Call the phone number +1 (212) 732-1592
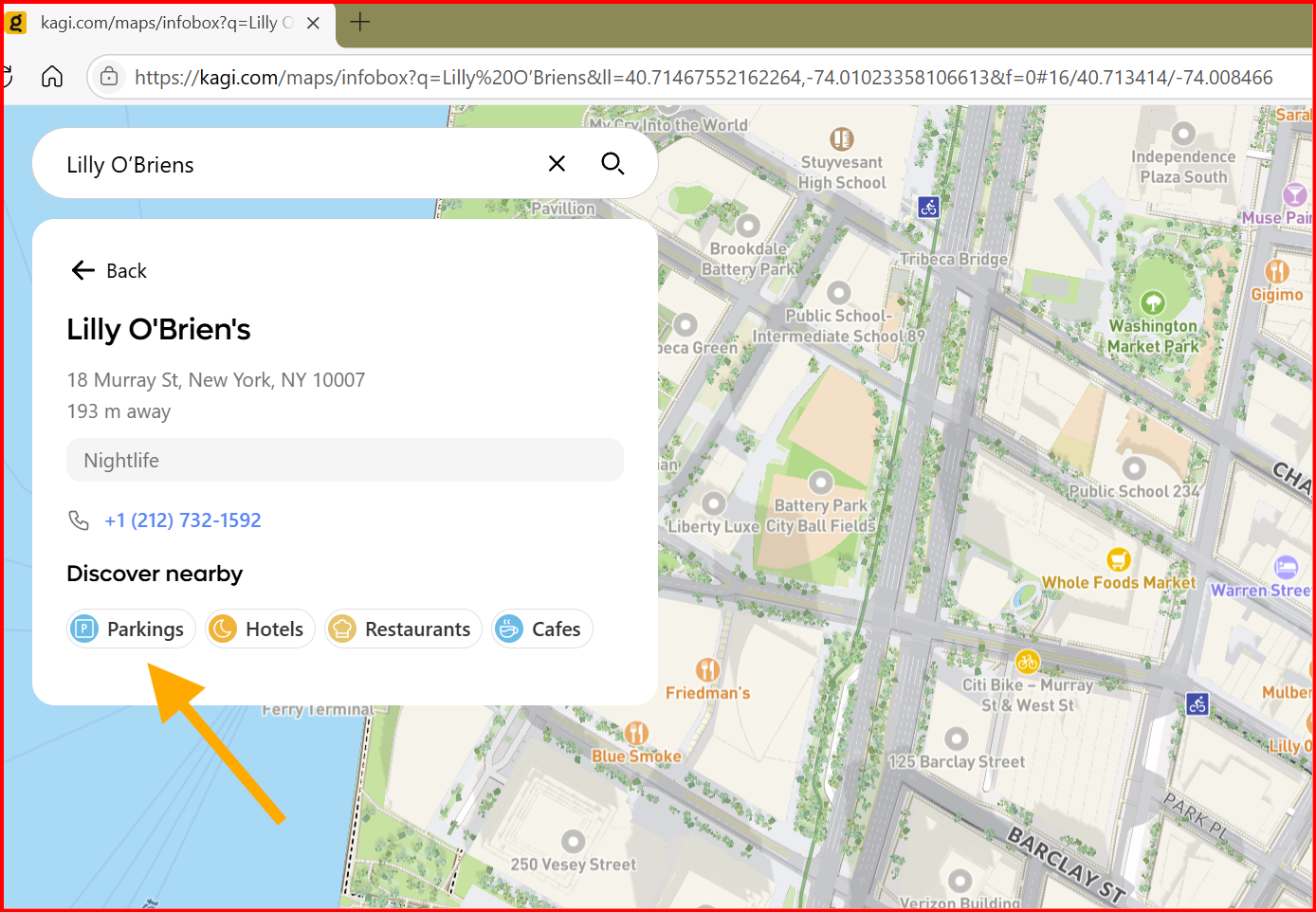The height and width of the screenshot is (912, 1316). (x=182, y=520)
